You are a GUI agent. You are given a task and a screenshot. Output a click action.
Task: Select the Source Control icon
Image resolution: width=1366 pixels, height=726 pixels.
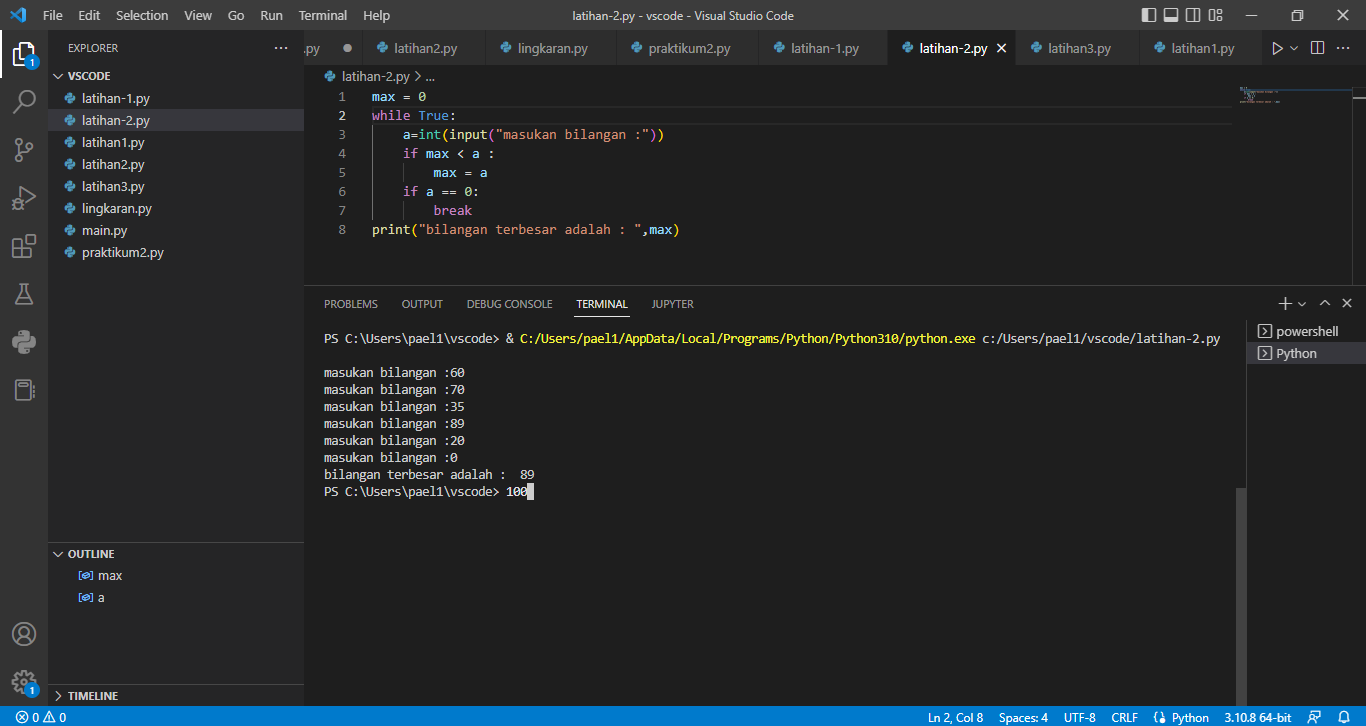pyautogui.click(x=24, y=148)
